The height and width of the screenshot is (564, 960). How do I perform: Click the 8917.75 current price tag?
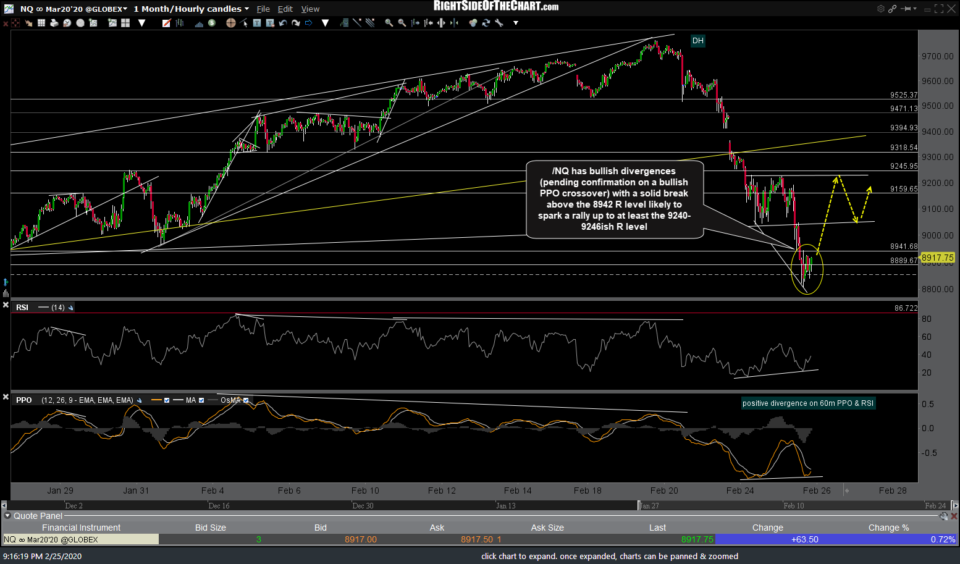point(937,258)
